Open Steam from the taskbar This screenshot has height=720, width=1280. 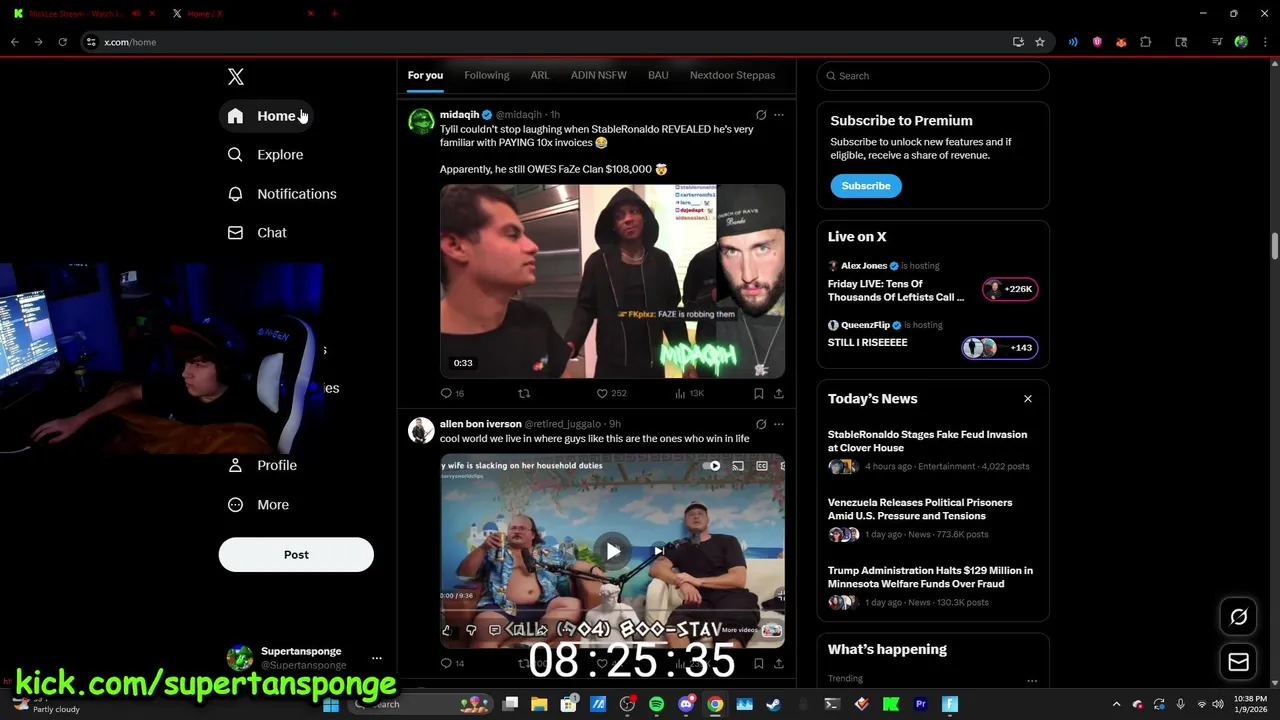click(773, 704)
